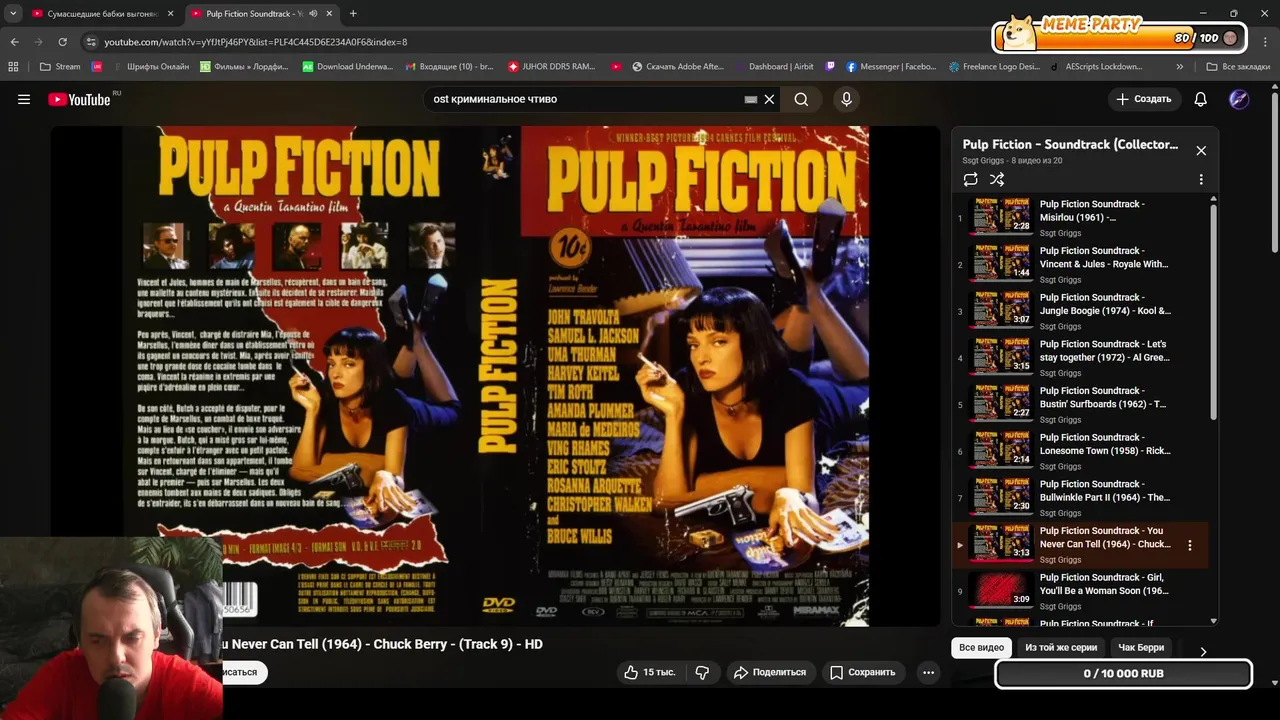Toggle playlist shuffle
1280x720 pixels.
click(997, 179)
